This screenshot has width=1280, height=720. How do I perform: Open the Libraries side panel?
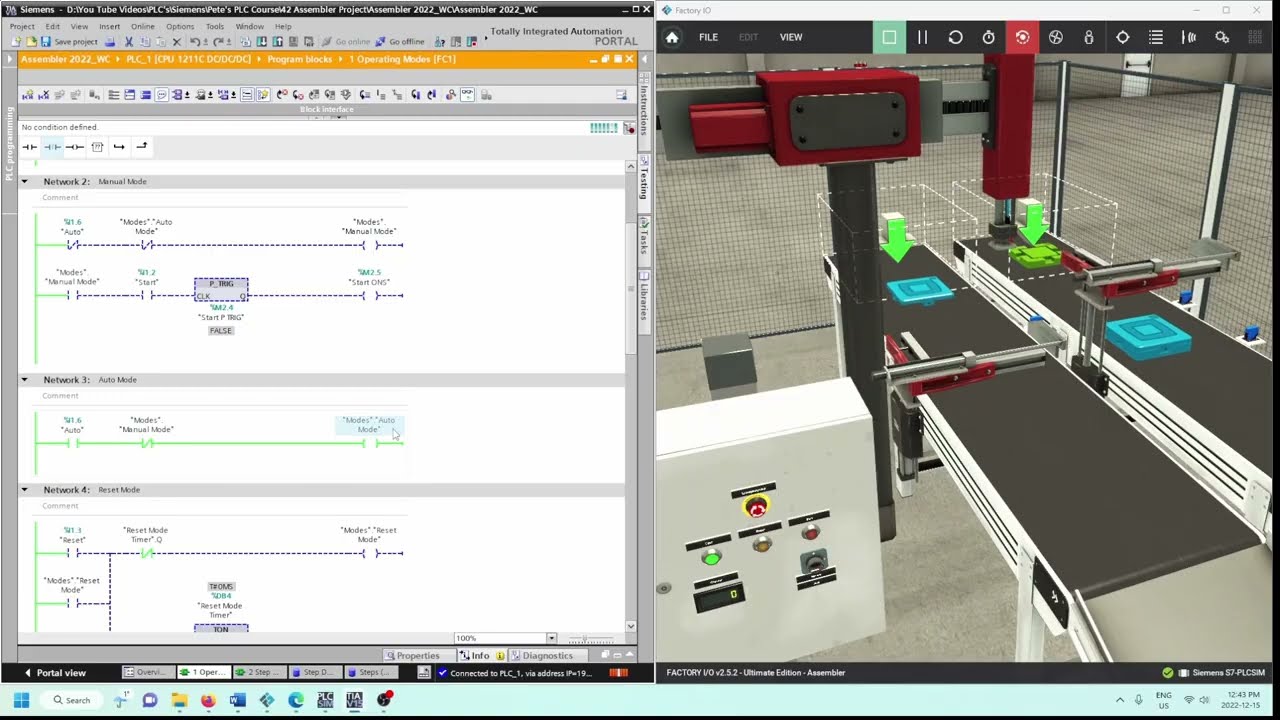(644, 297)
